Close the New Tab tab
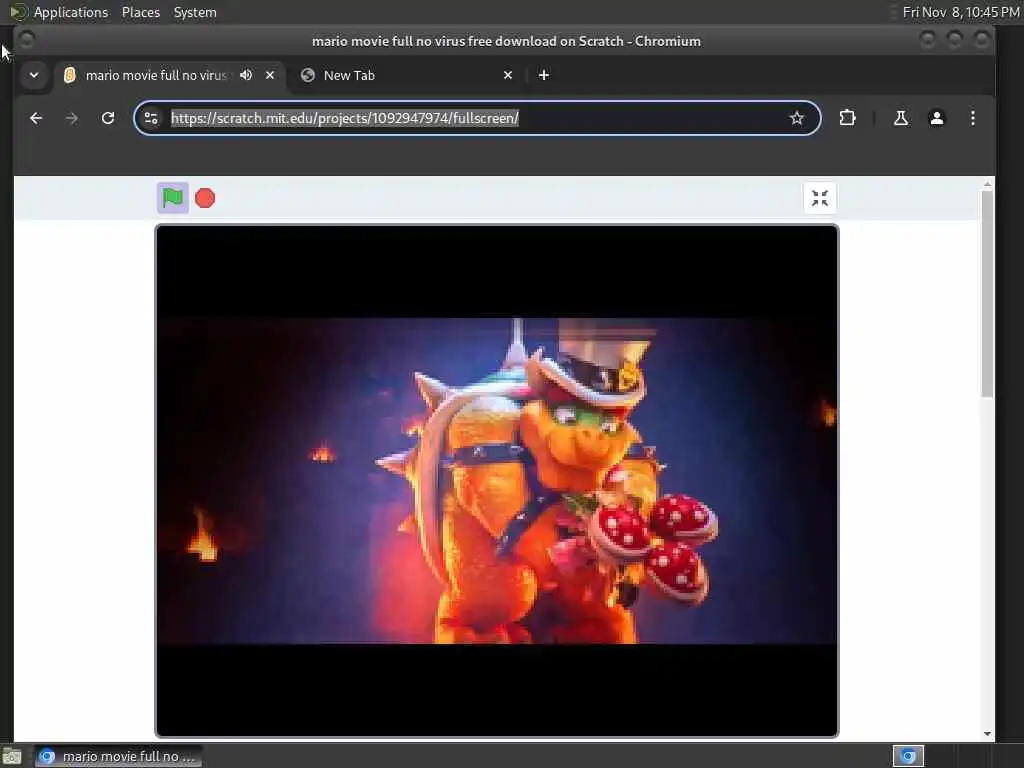The image size is (1024, 768). (508, 75)
